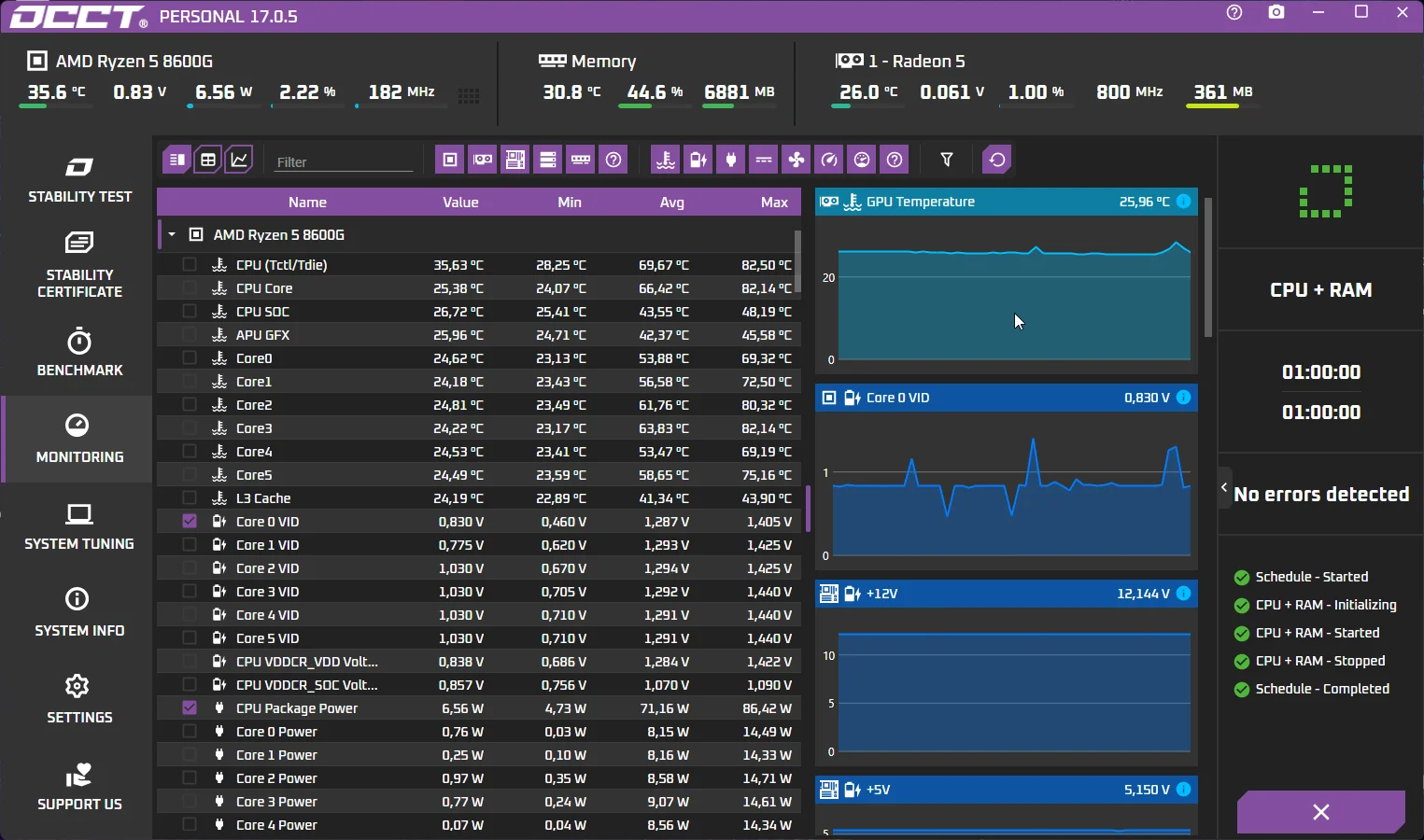The height and width of the screenshot is (840, 1424).
Task: Click the info icon on GPU Temperature graph
Action: tap(1184, 202)
